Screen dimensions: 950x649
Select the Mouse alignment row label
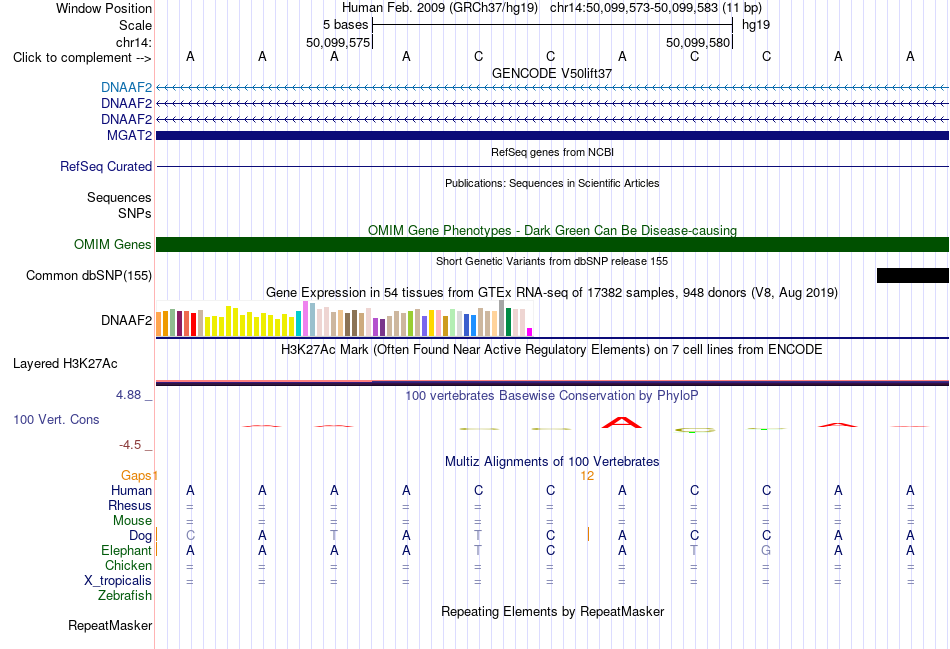pos(132,521)
